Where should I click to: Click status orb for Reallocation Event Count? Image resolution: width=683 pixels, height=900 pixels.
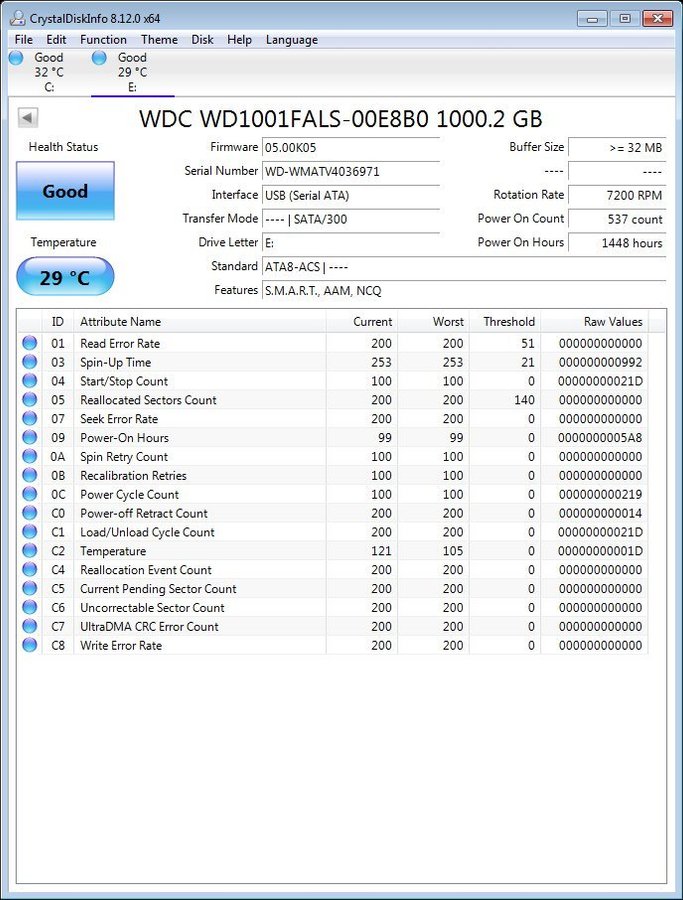click(29, 569)
